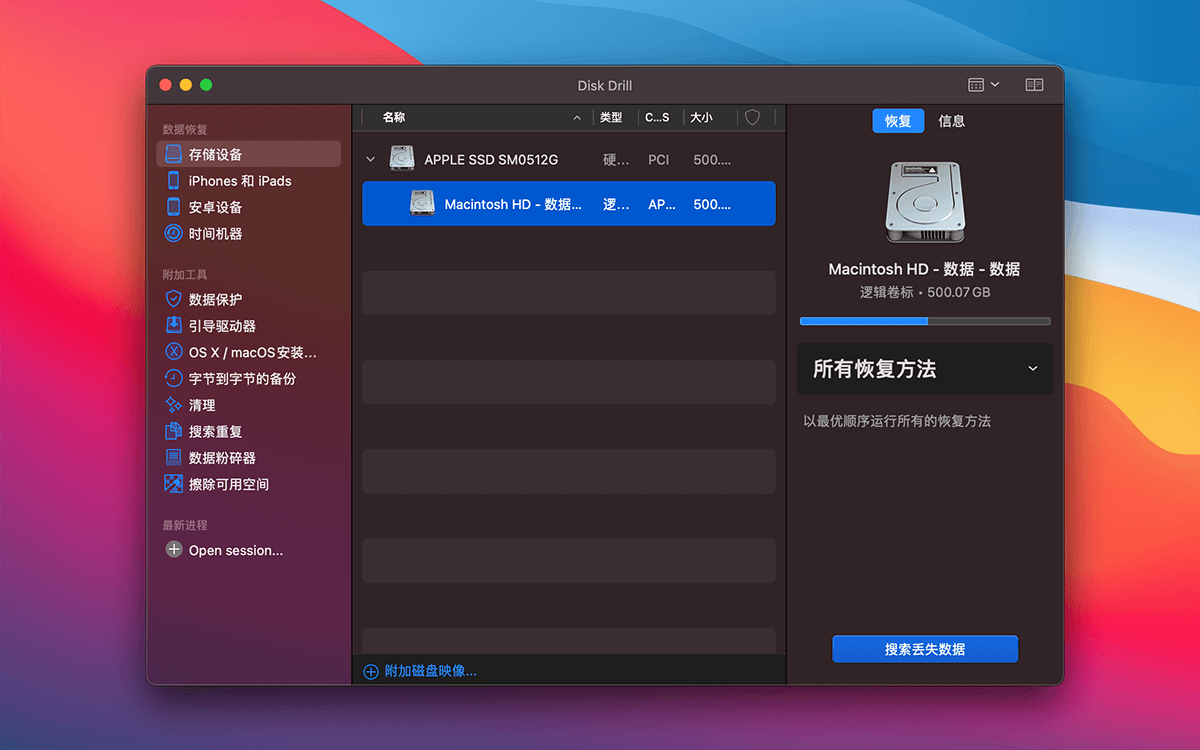Switch to the 恢复 tab
The height and width of the screenshot is (750, 1200).
(898, 121)
